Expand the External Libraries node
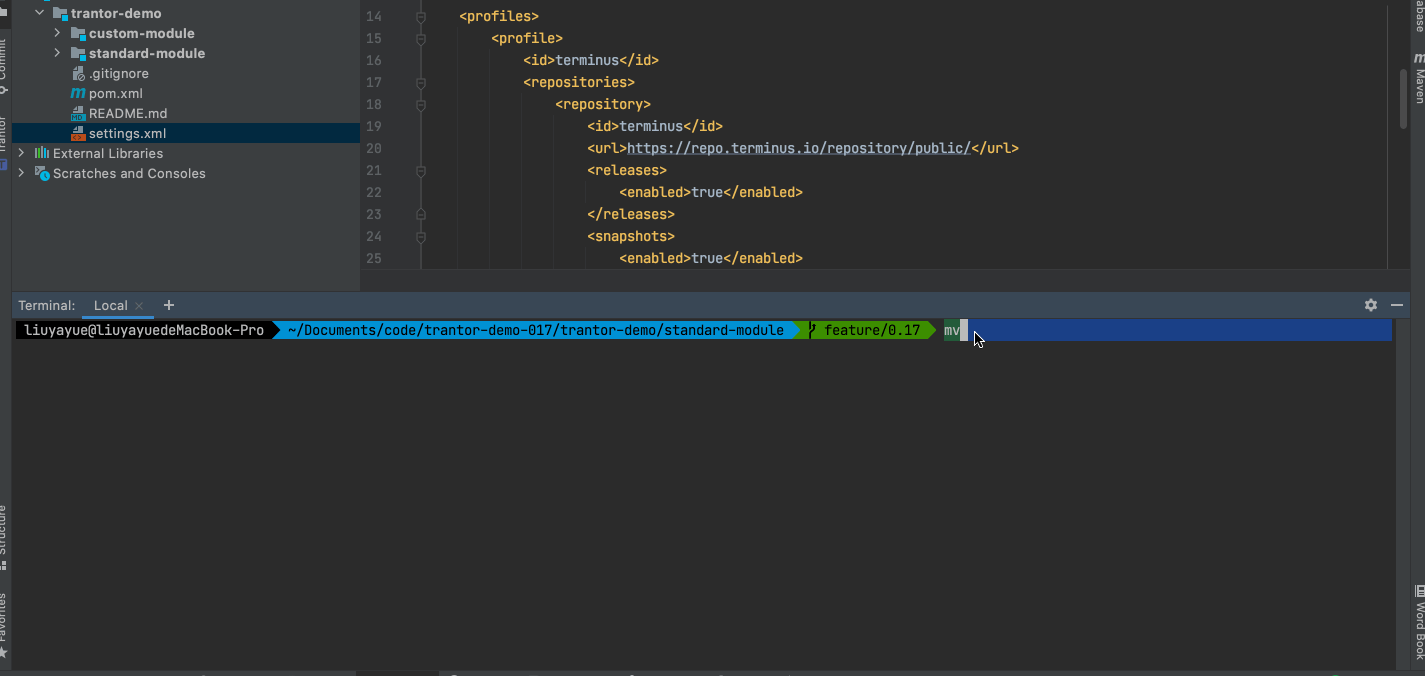This screenshot has width=1425, height=676. 20,153
